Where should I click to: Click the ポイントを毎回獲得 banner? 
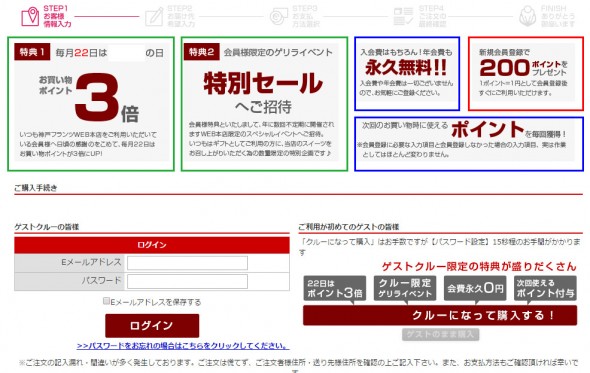click(469, 144)
